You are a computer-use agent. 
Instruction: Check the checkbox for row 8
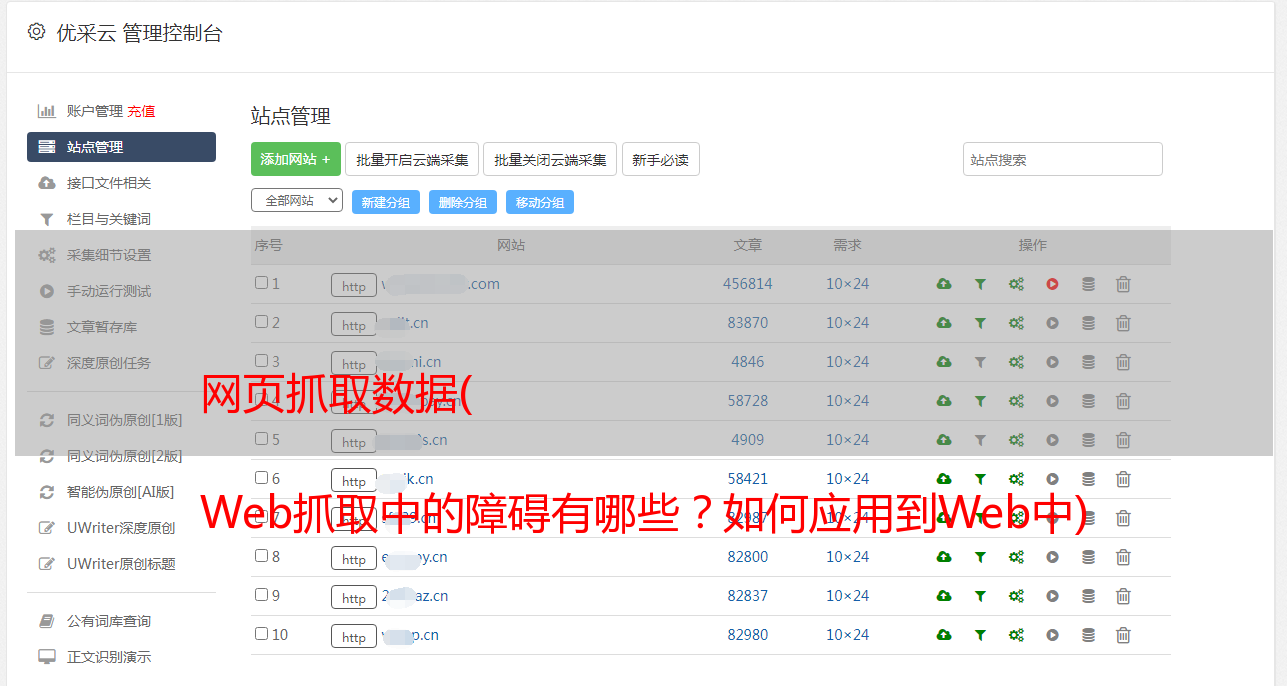coord(261,556)
